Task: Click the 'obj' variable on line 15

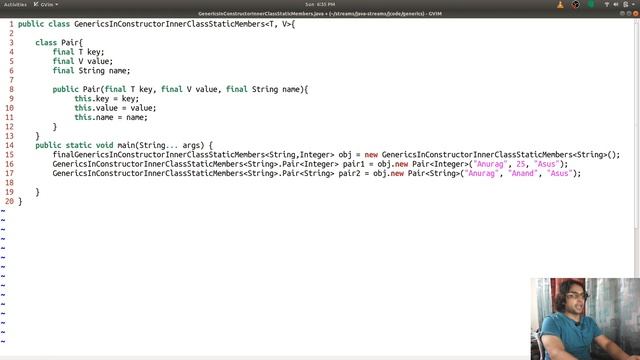Action: (x=345, y=155)
